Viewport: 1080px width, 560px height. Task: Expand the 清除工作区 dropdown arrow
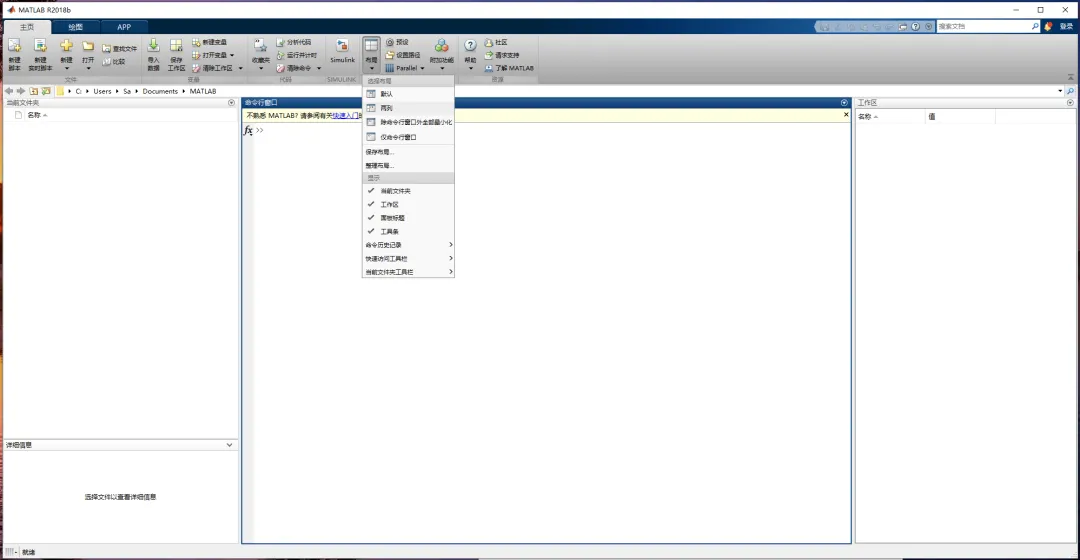click(240, 68)
